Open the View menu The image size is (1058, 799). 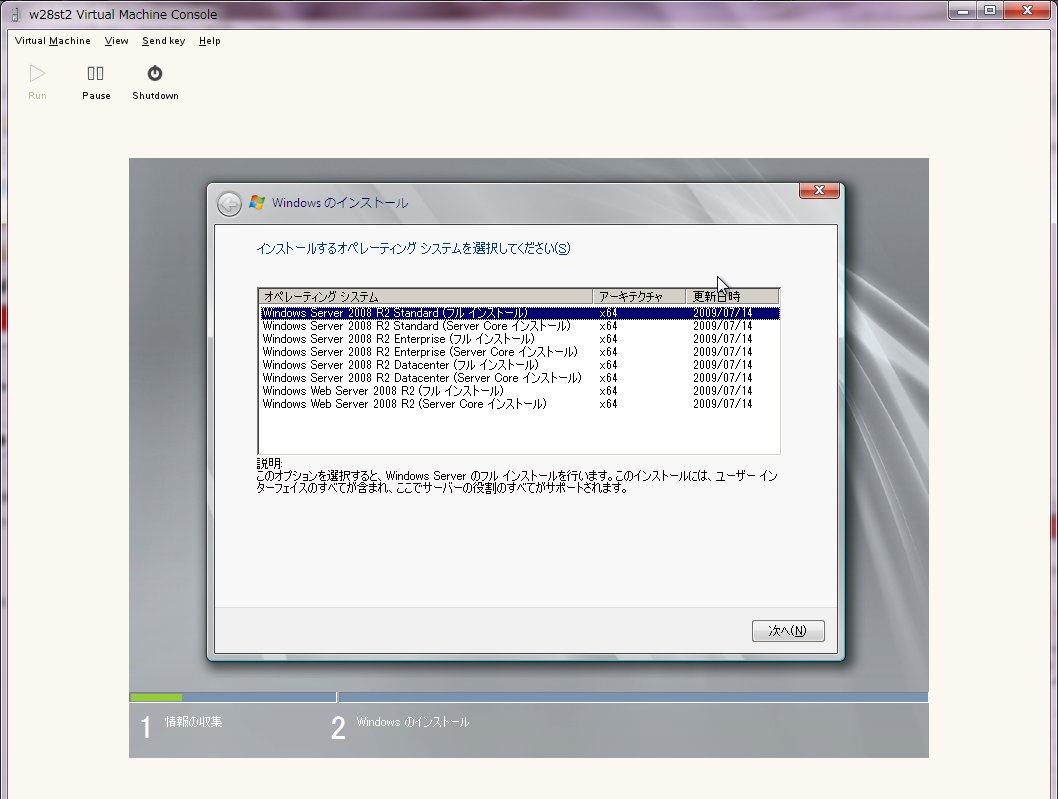coord(116,40)
